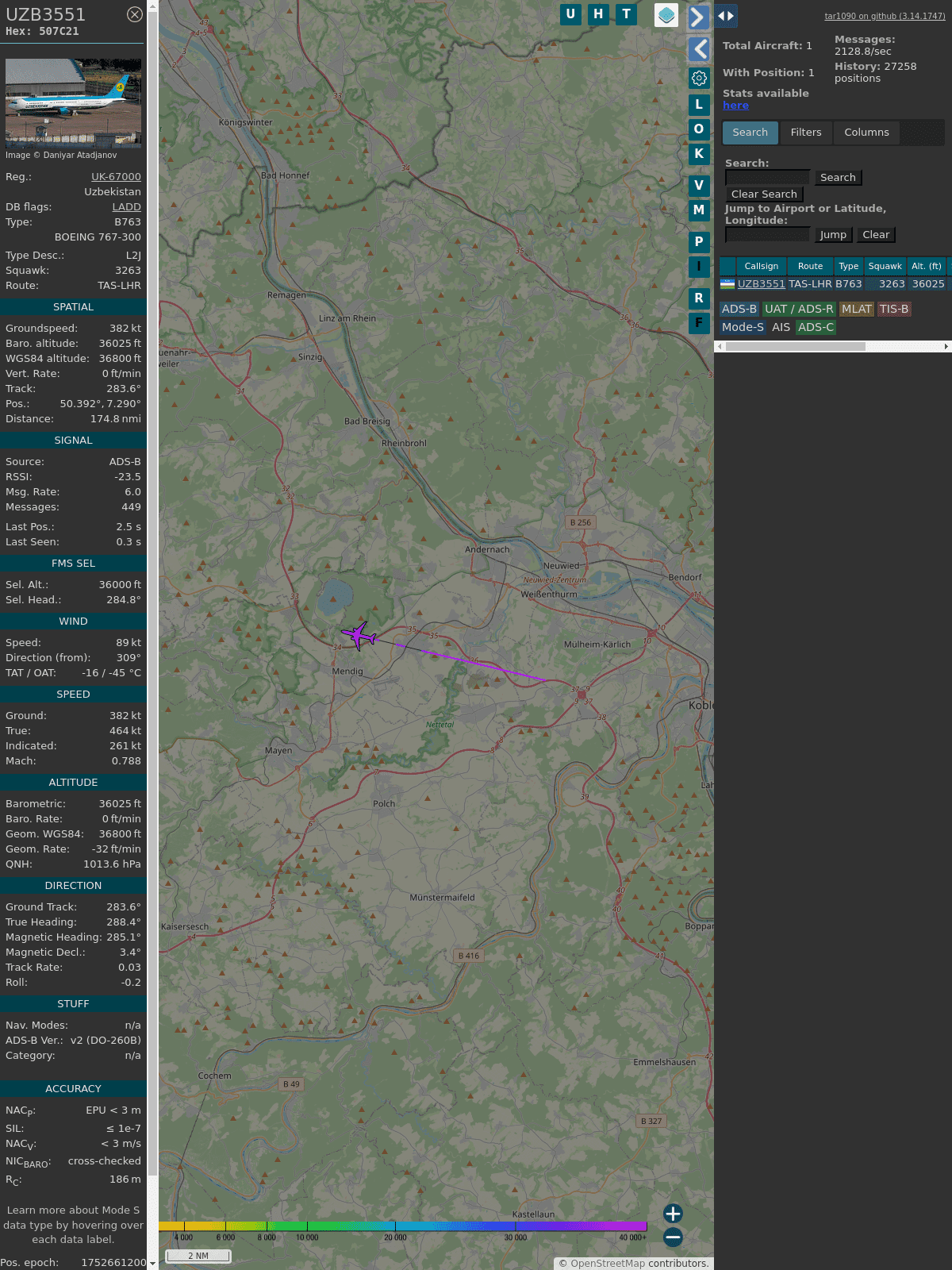This screenshot has height=1270, width=952.
Task: Open the map layers selector
Action: pos(666,15)
